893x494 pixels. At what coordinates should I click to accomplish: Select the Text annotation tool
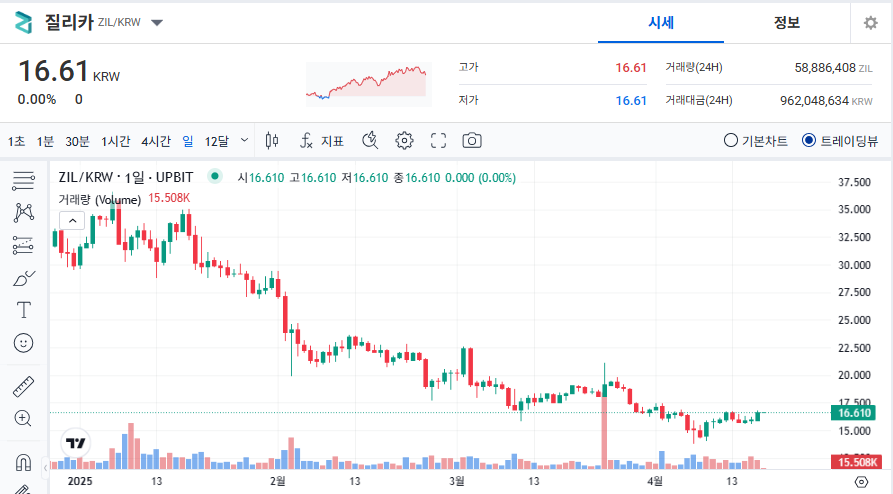coord(23,310)
